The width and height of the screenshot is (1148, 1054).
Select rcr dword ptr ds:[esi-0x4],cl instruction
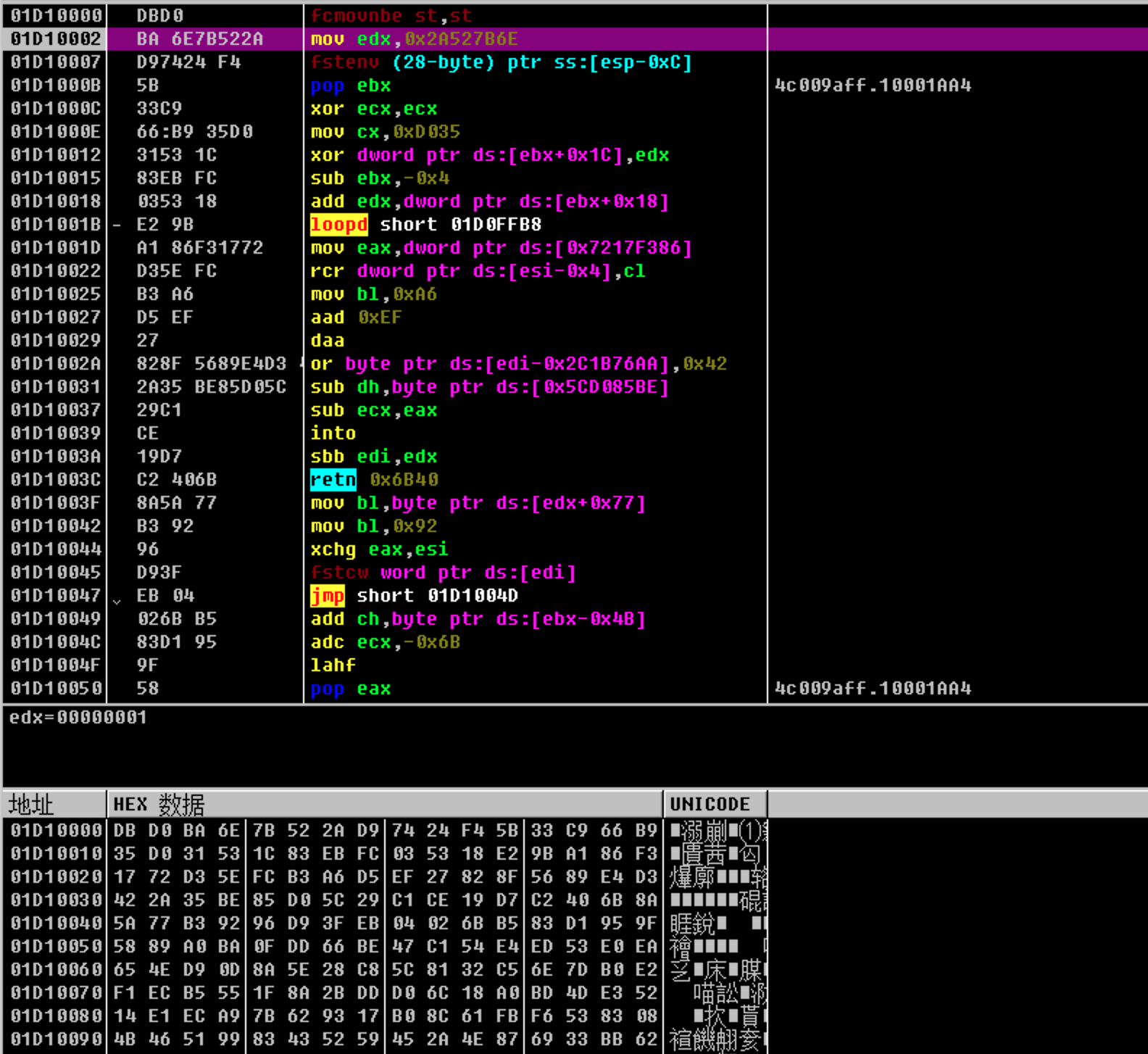478,271
